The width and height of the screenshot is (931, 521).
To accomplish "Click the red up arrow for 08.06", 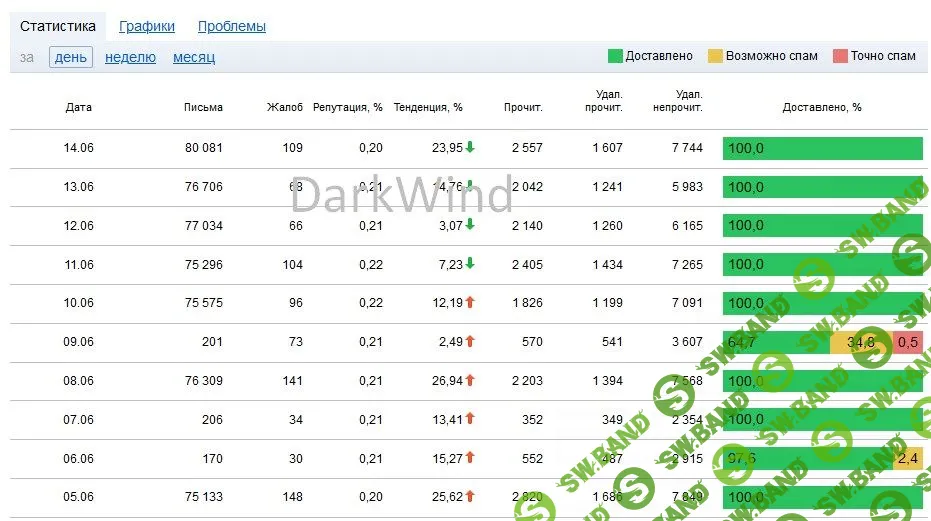I will tap(470, 381).
